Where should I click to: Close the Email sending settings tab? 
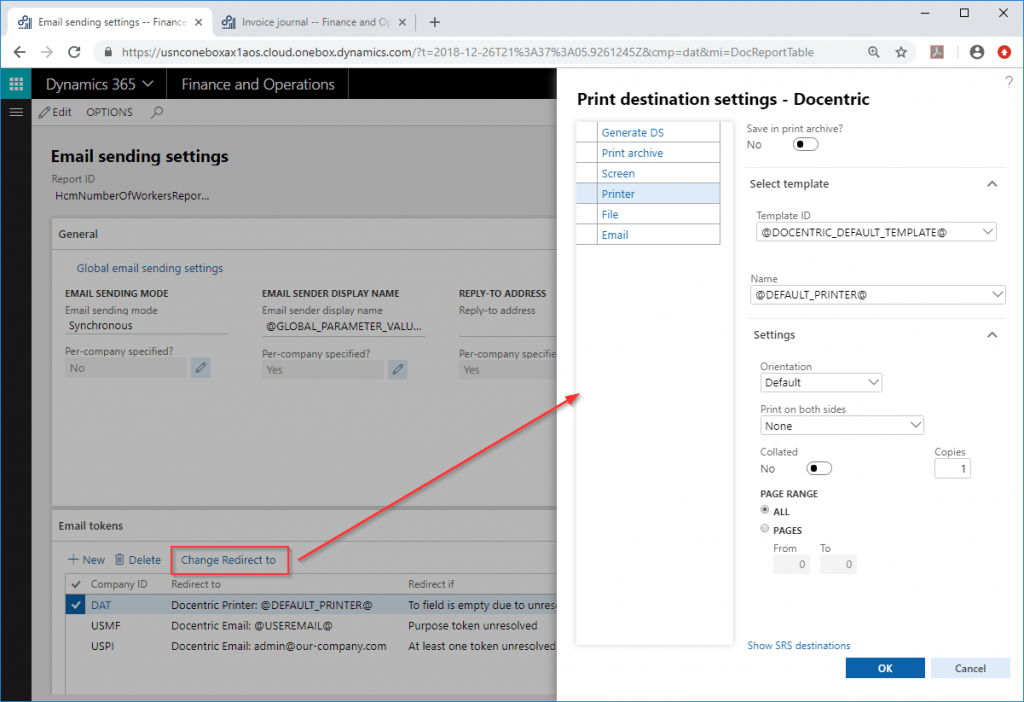click(199, 22)
